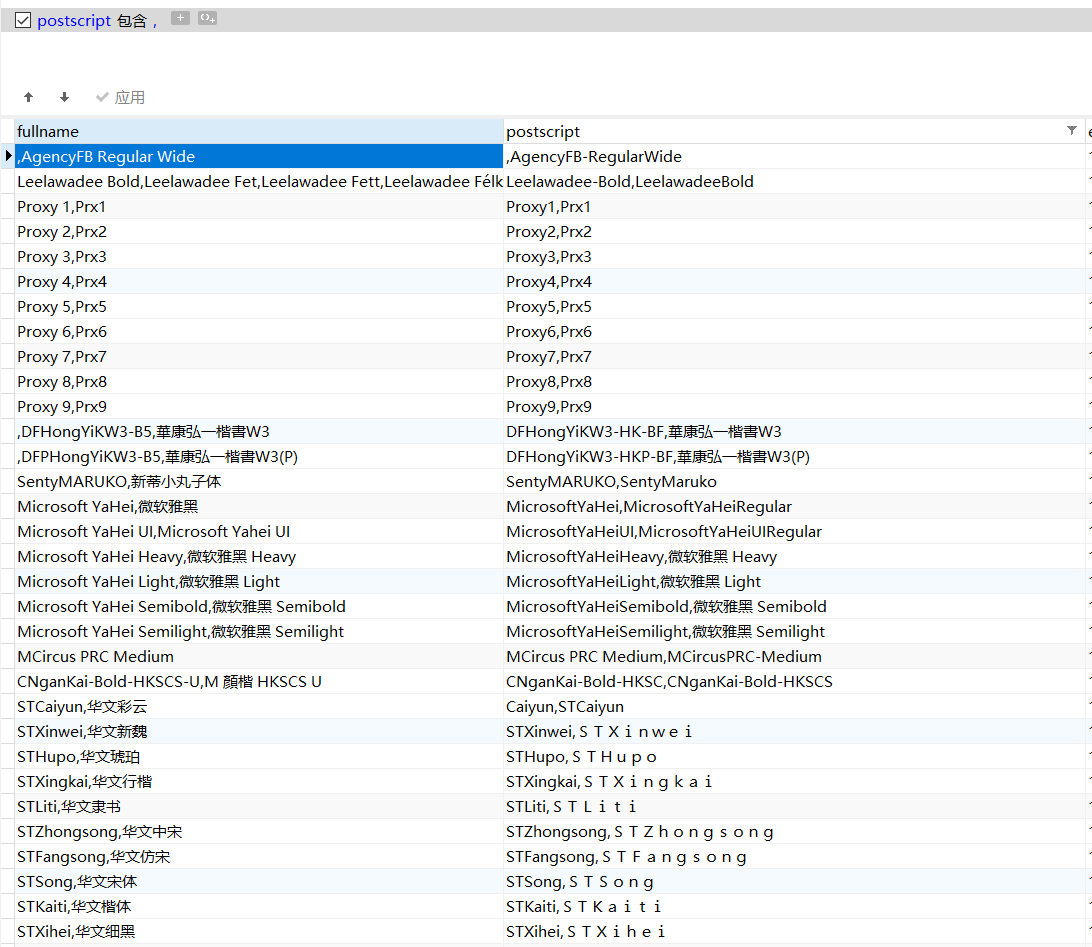This screenshot has width=1092, height=947.
Task: Select the 'Proxy9,Prx9' postscript cell
Action: click(x=794, y=407)
